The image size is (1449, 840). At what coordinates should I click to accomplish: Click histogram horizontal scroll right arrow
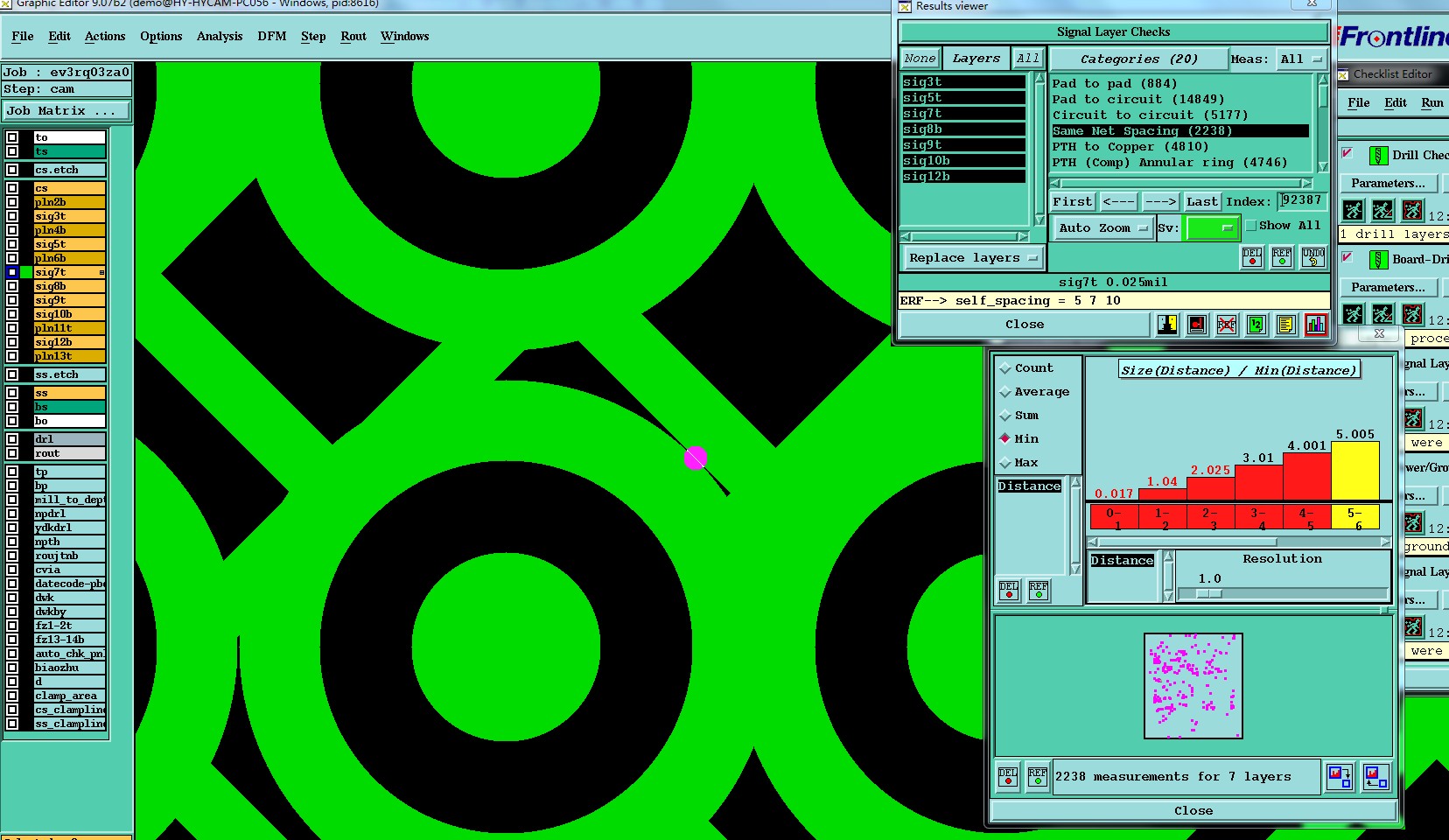coord(1385,542)
